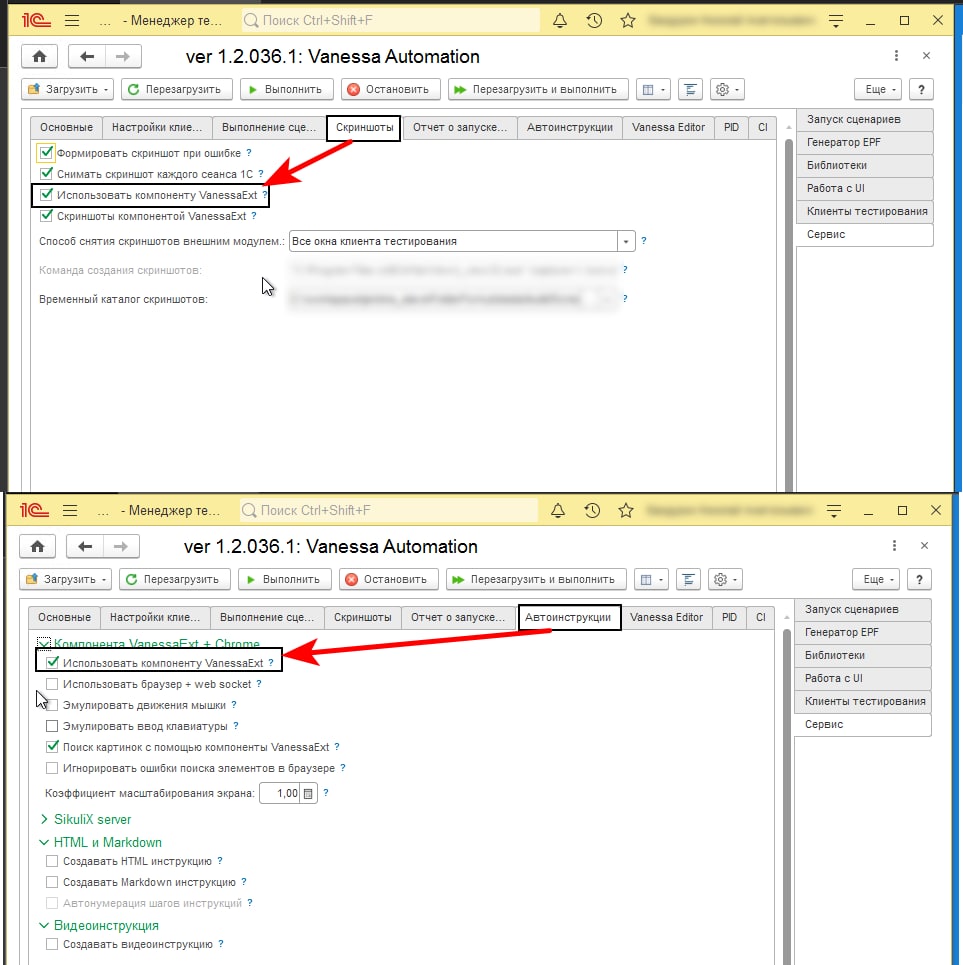The width and height of the screenshot is (963, 965).
Task: Toggle Скриншоты компонентой VanessaExt checkbox
Action: [46, 215]
